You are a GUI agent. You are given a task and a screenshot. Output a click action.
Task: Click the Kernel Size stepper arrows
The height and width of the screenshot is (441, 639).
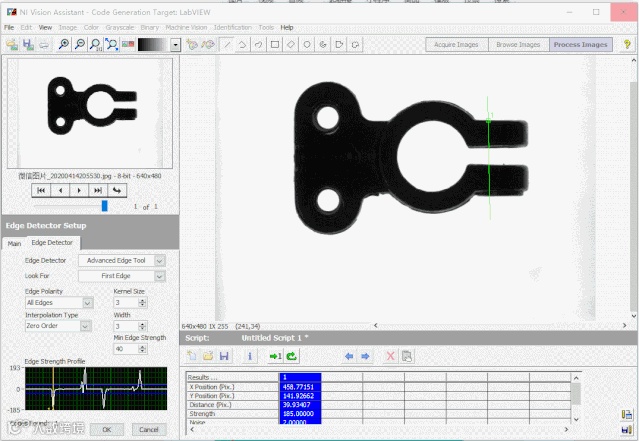point(142,302)
